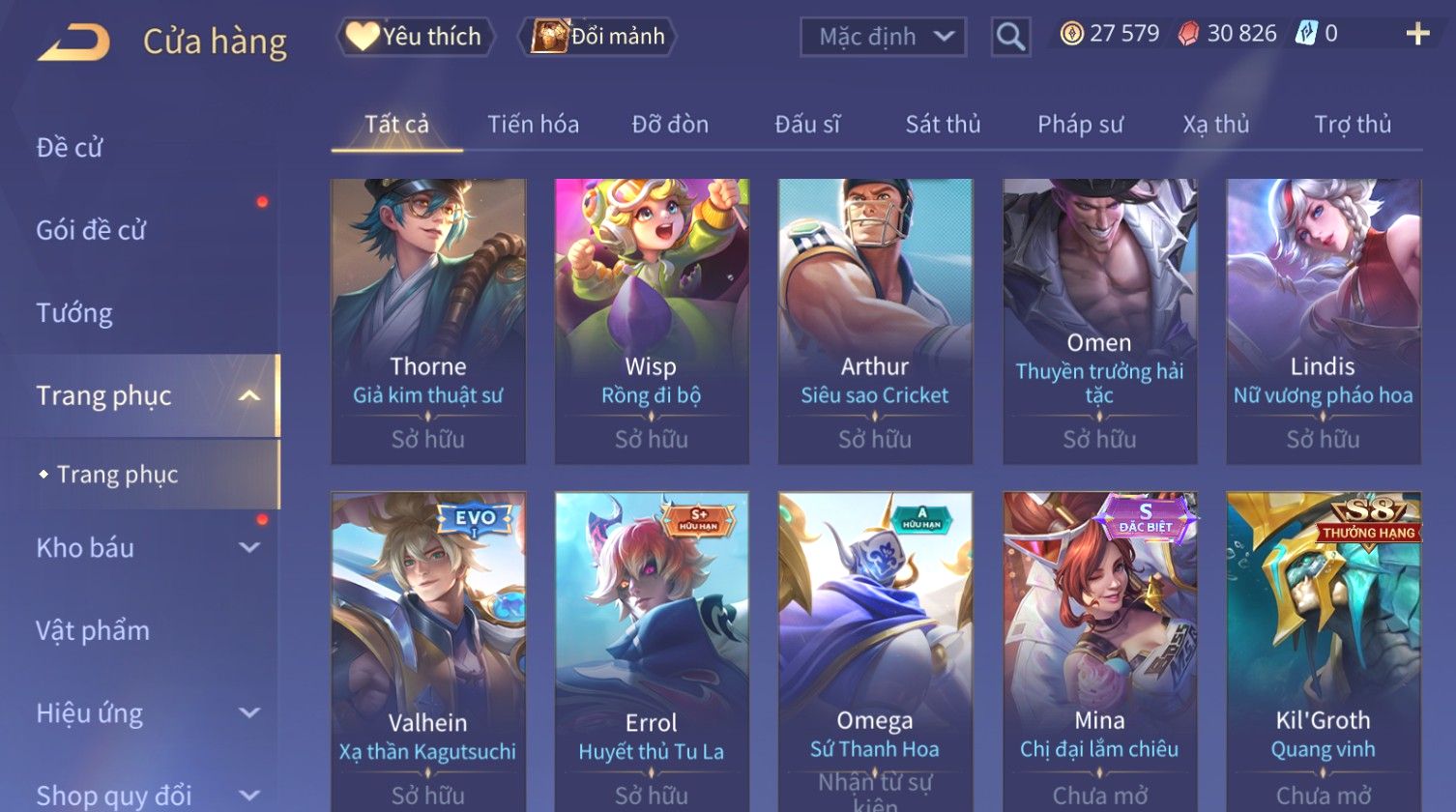The image size is (1456, 812).
Task: Add currency with the plus icon
Action: pyautogui.click(x=1417, y=35)
